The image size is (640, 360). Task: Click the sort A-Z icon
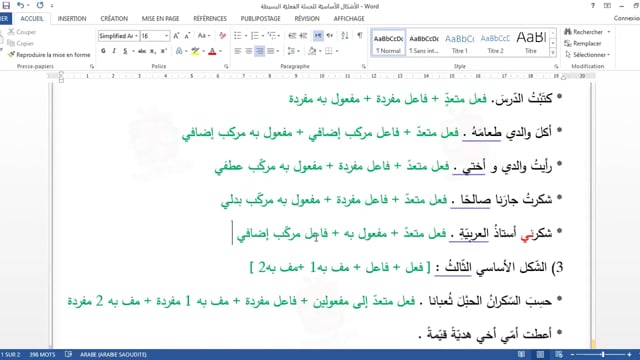[345, 36]
